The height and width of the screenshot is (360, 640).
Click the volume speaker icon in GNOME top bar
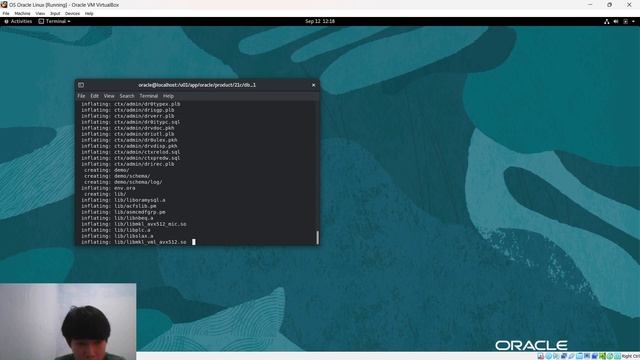pyautogui.click(x=616, y=21)
